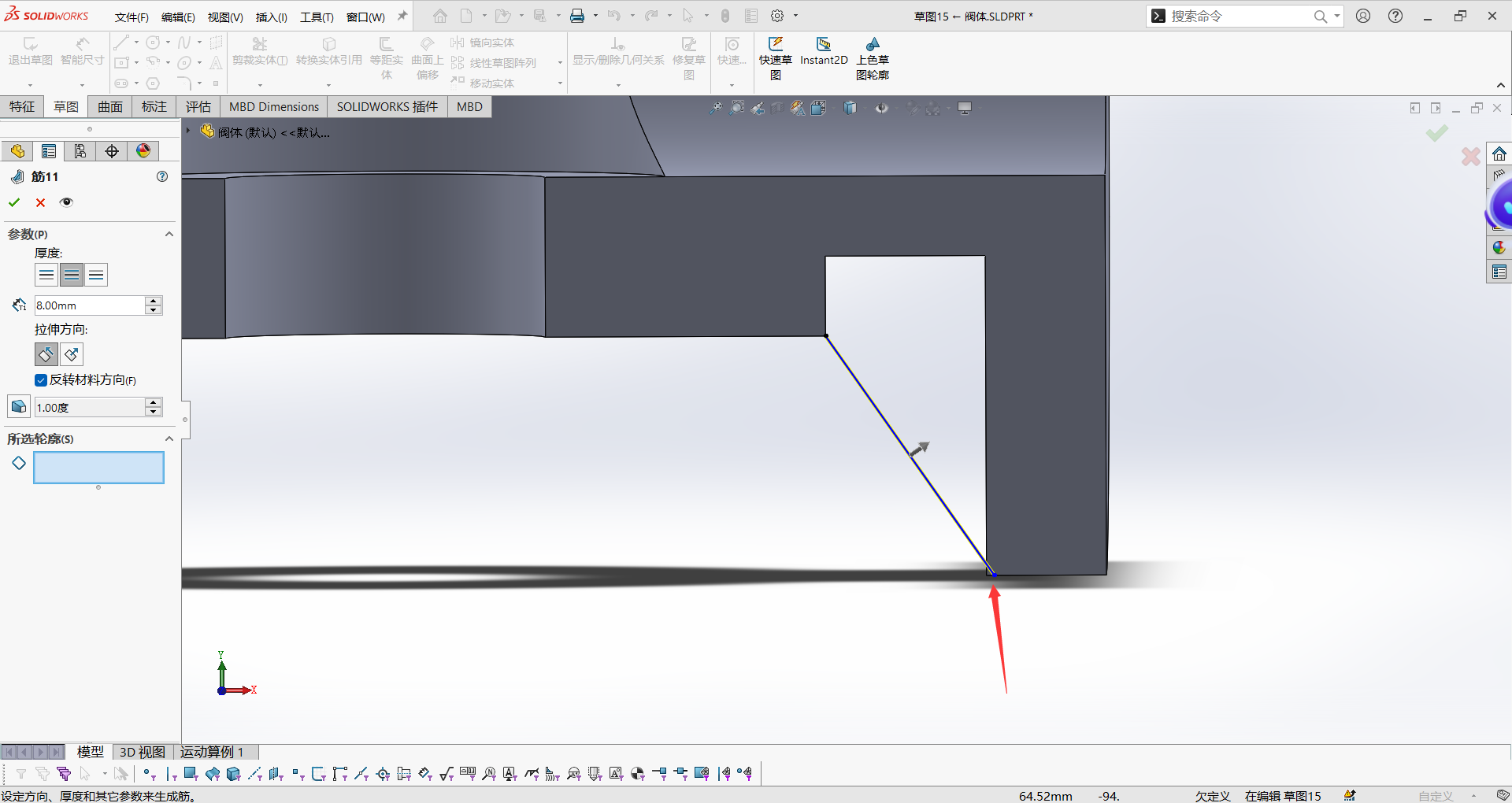Screen dimensions: 1512x803
Task: Open Appearances color ball task pane
Action: [x=1499, y=248]
